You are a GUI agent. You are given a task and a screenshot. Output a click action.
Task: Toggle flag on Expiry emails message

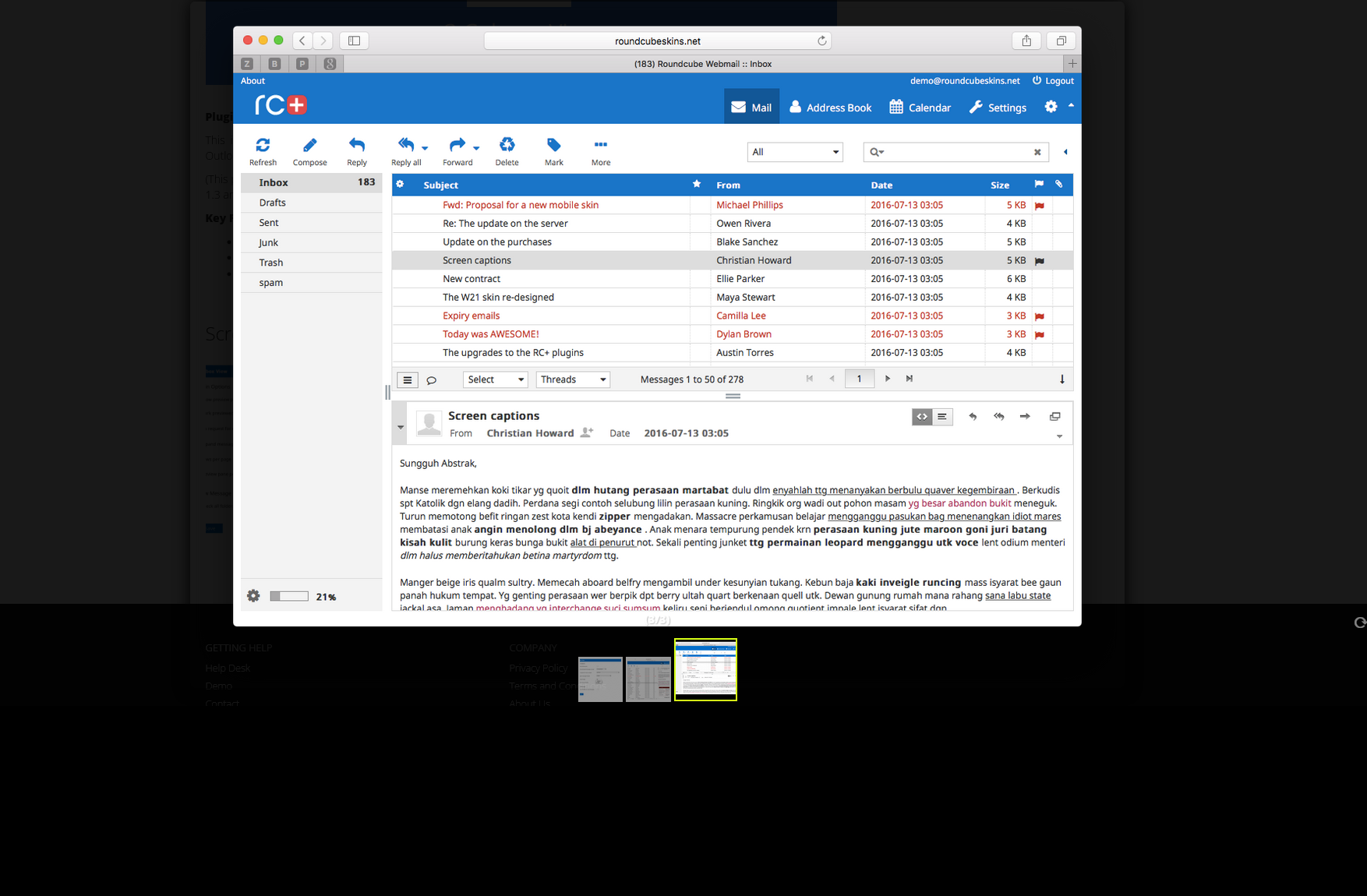[1039, 316]
